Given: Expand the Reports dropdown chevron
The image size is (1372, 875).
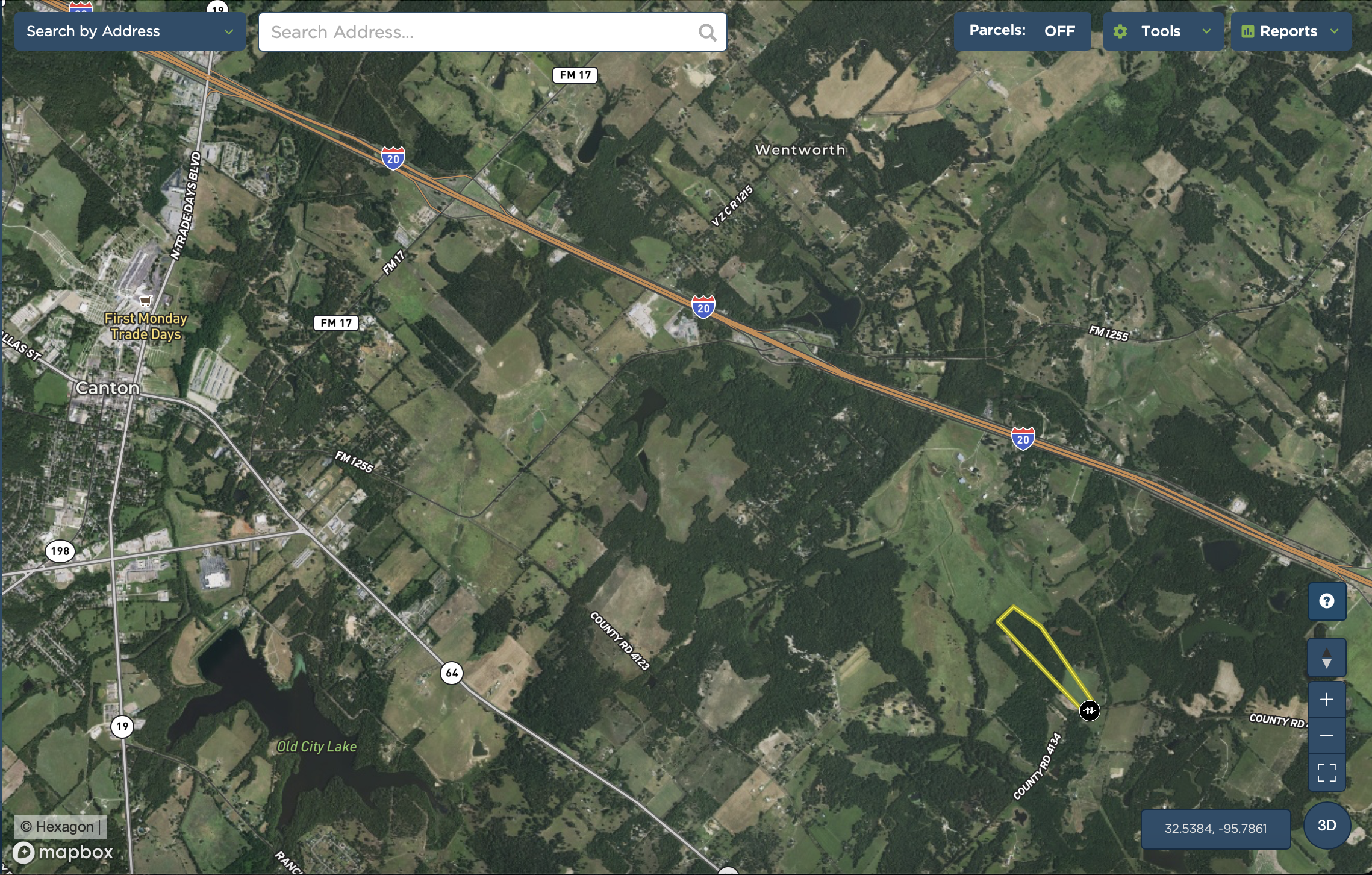Looking at the screenshot, I should click(1335, 31).
